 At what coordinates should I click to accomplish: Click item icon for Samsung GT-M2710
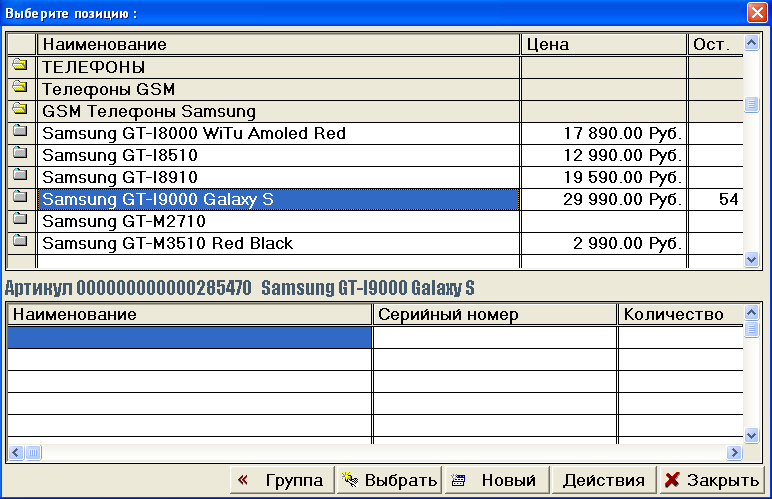[x=20, y=219]
